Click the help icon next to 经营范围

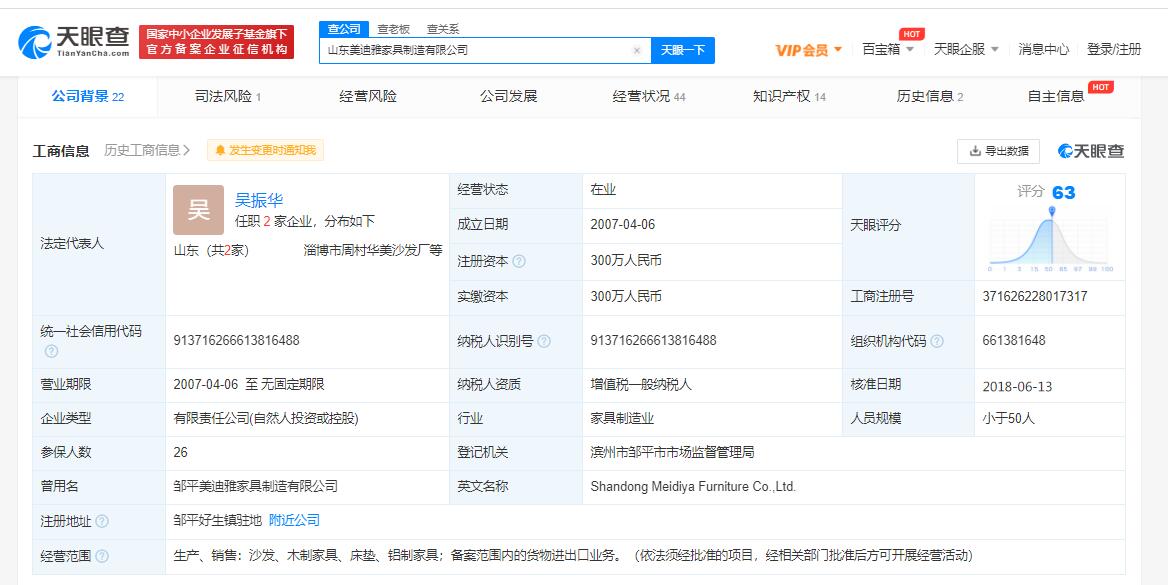pos(102,556)
